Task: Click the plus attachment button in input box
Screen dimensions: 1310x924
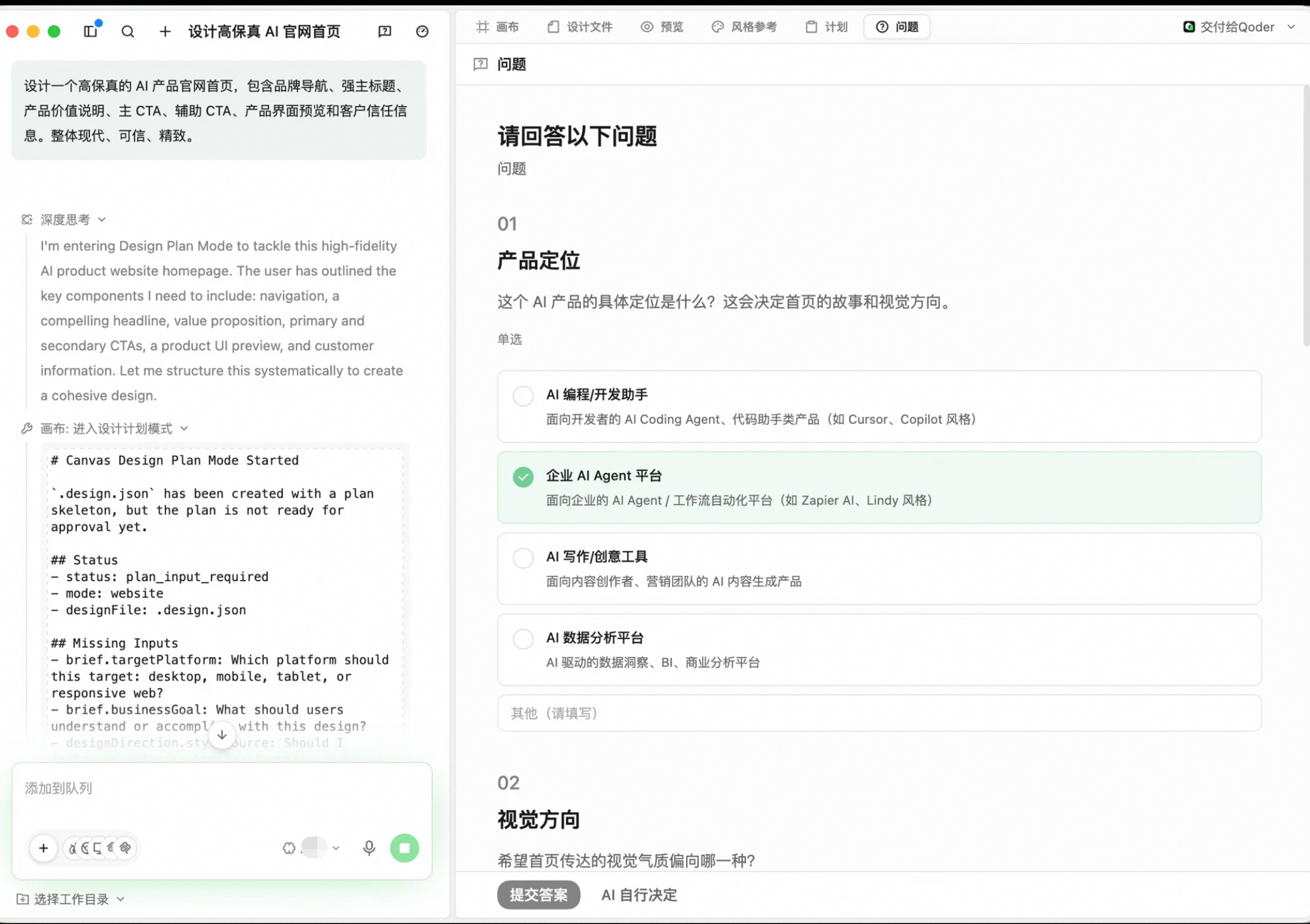Action: click(43, 848)
